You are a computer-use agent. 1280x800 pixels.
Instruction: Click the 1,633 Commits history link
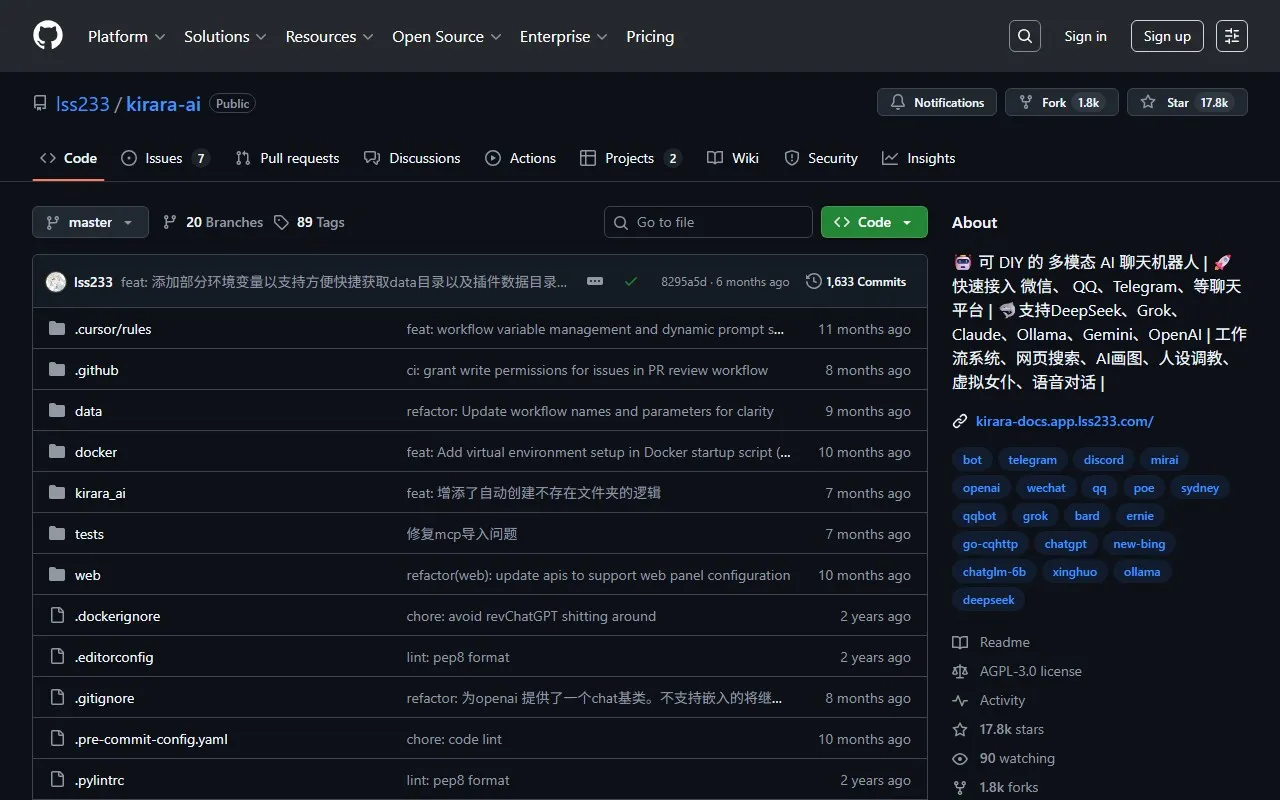pos(856,282)
